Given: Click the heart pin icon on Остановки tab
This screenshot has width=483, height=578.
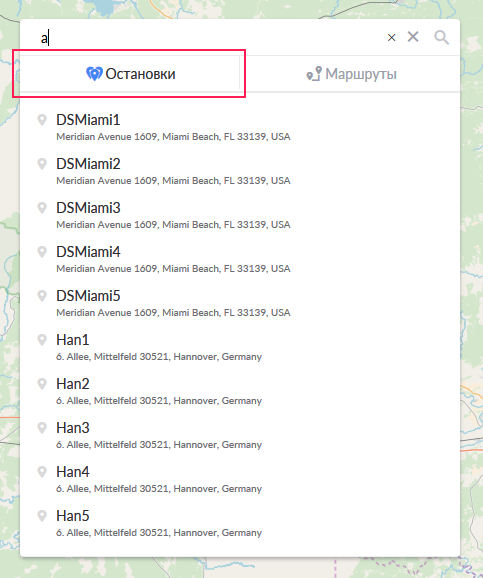Looking at the screenshot, I should (x=94, y=74).
